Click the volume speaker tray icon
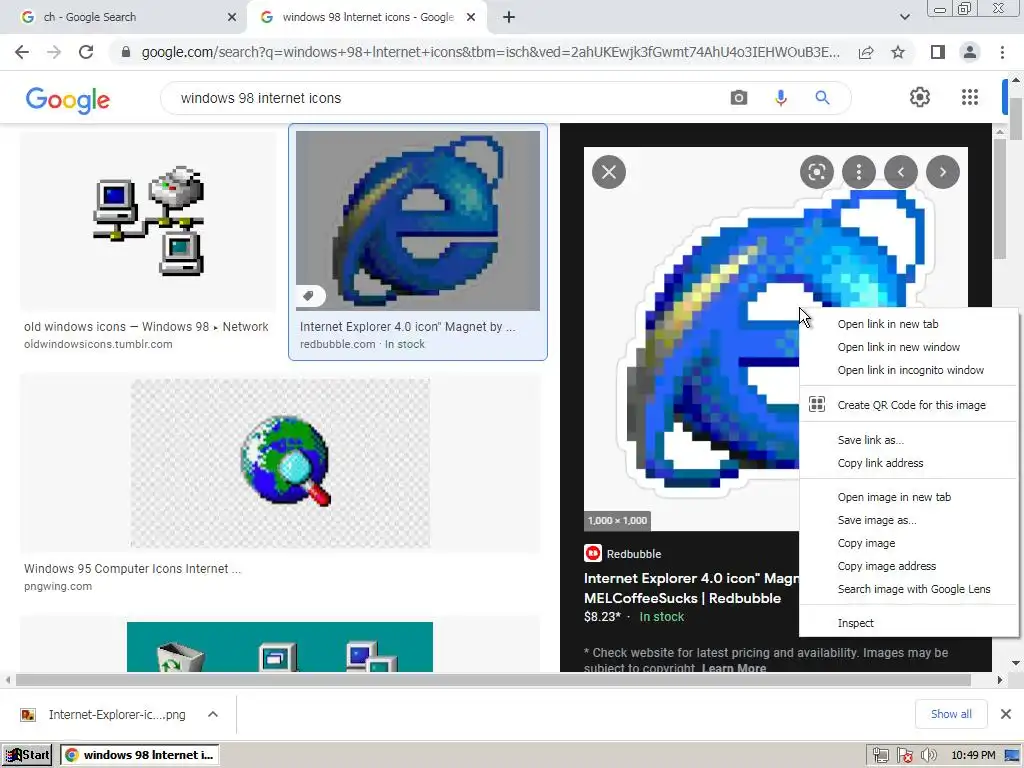The width and height of the screenshot is (1024, 768). click(x=928, y=756)
